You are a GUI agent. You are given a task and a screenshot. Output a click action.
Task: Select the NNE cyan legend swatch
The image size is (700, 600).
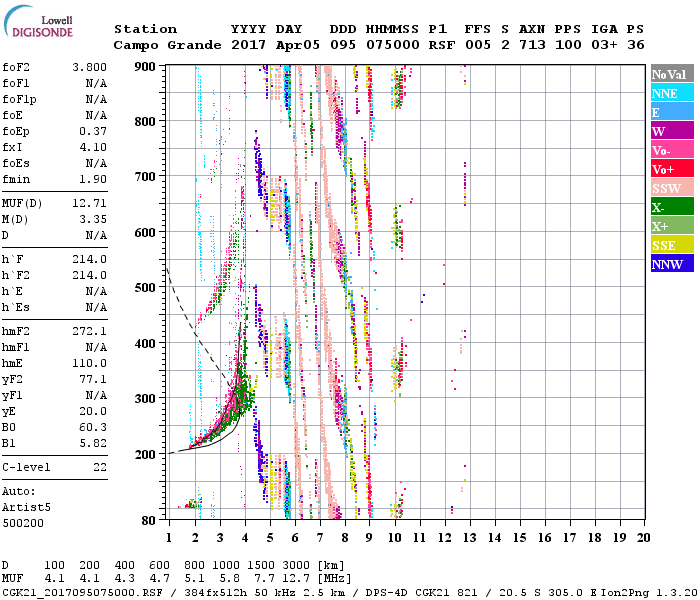[x=671, y=93]
